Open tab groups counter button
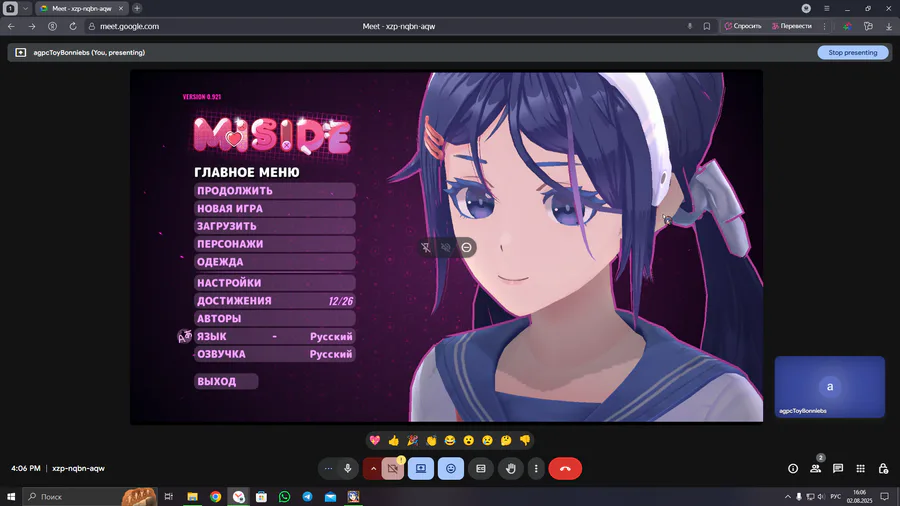 [10, 9]
